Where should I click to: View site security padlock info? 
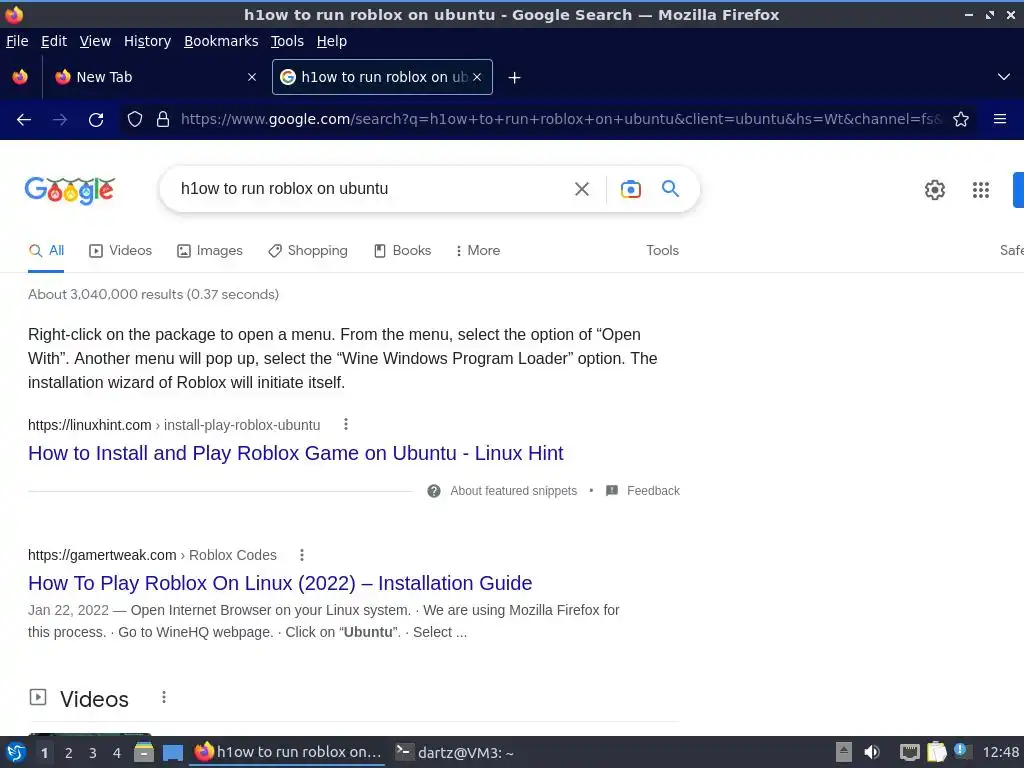point(163,119)
